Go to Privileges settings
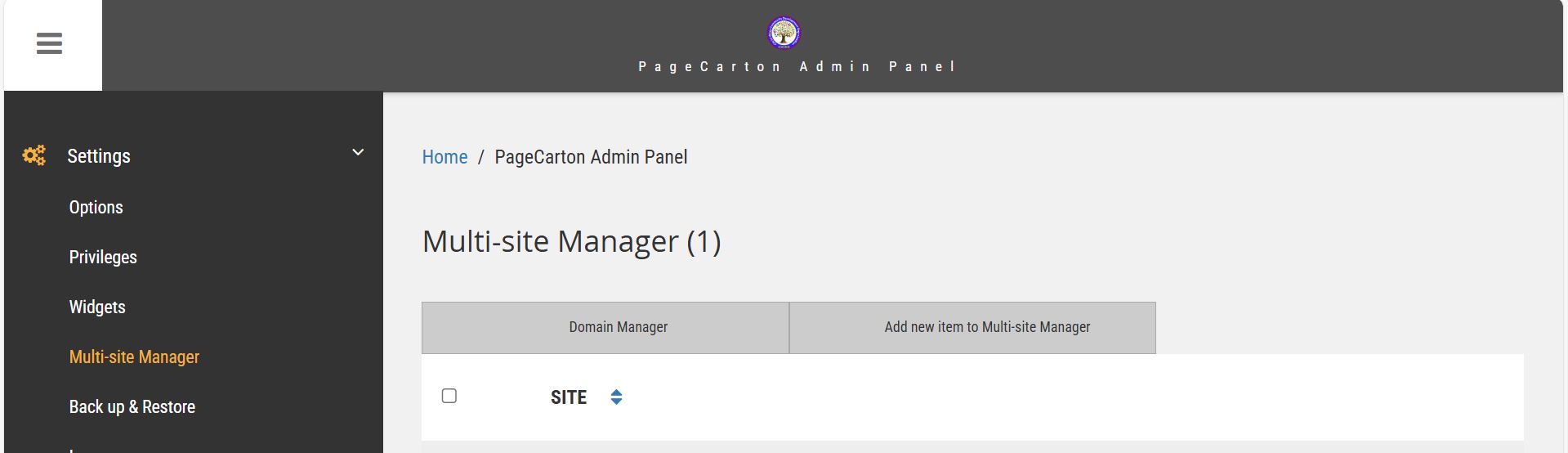Screen dimensions: 1568x453 pos(103,258)
